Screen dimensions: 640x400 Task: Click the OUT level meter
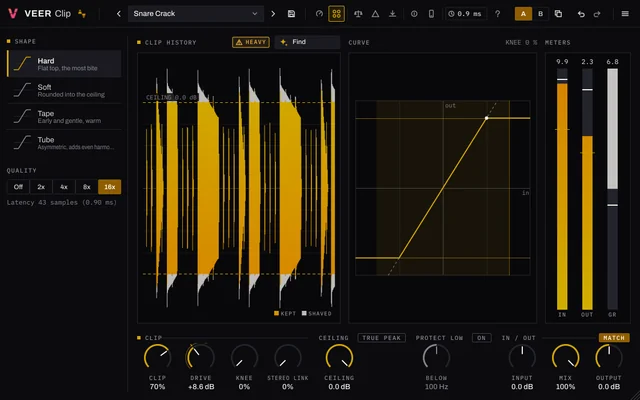point(587,189)
